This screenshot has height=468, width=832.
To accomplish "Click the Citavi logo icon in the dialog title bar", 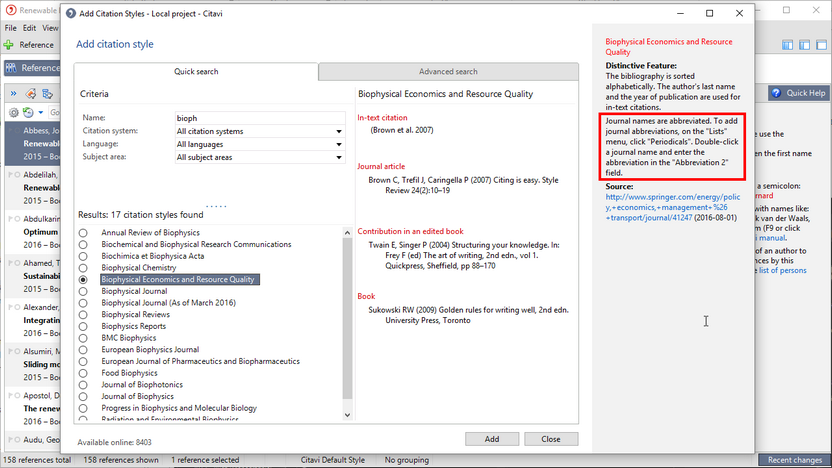I will click(x=71, y=13).
